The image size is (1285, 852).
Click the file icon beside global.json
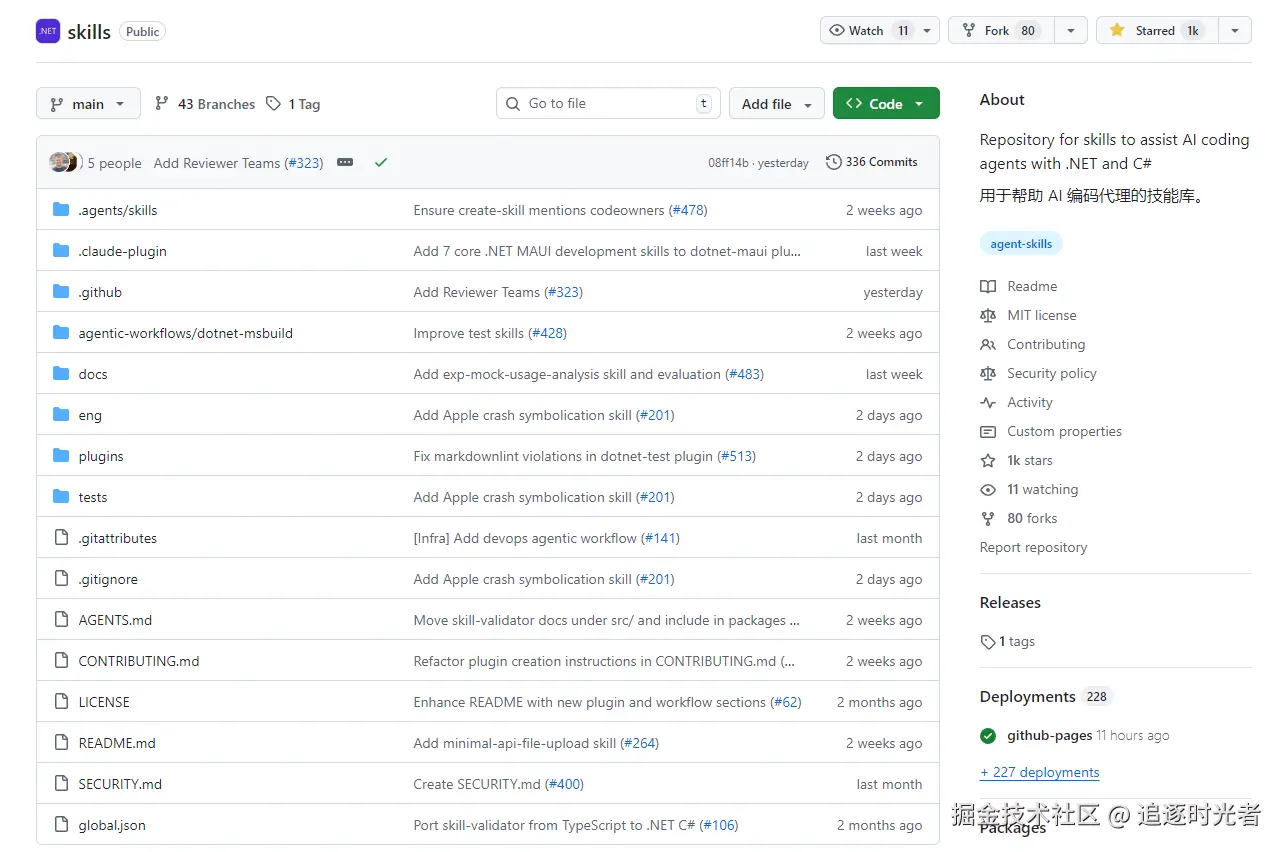61,825
